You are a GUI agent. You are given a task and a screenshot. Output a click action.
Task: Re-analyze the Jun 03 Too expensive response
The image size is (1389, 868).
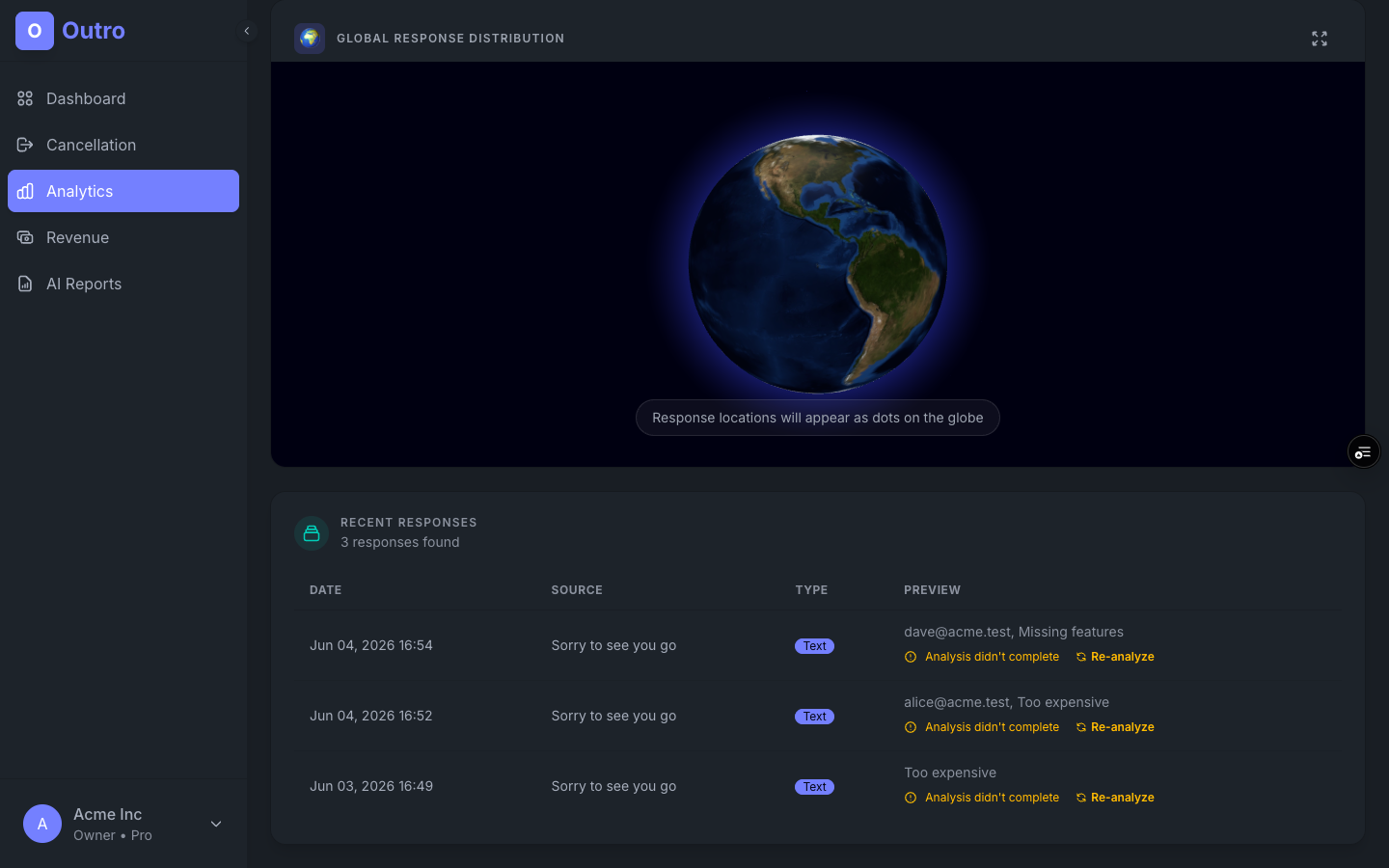coord(1115,798)
